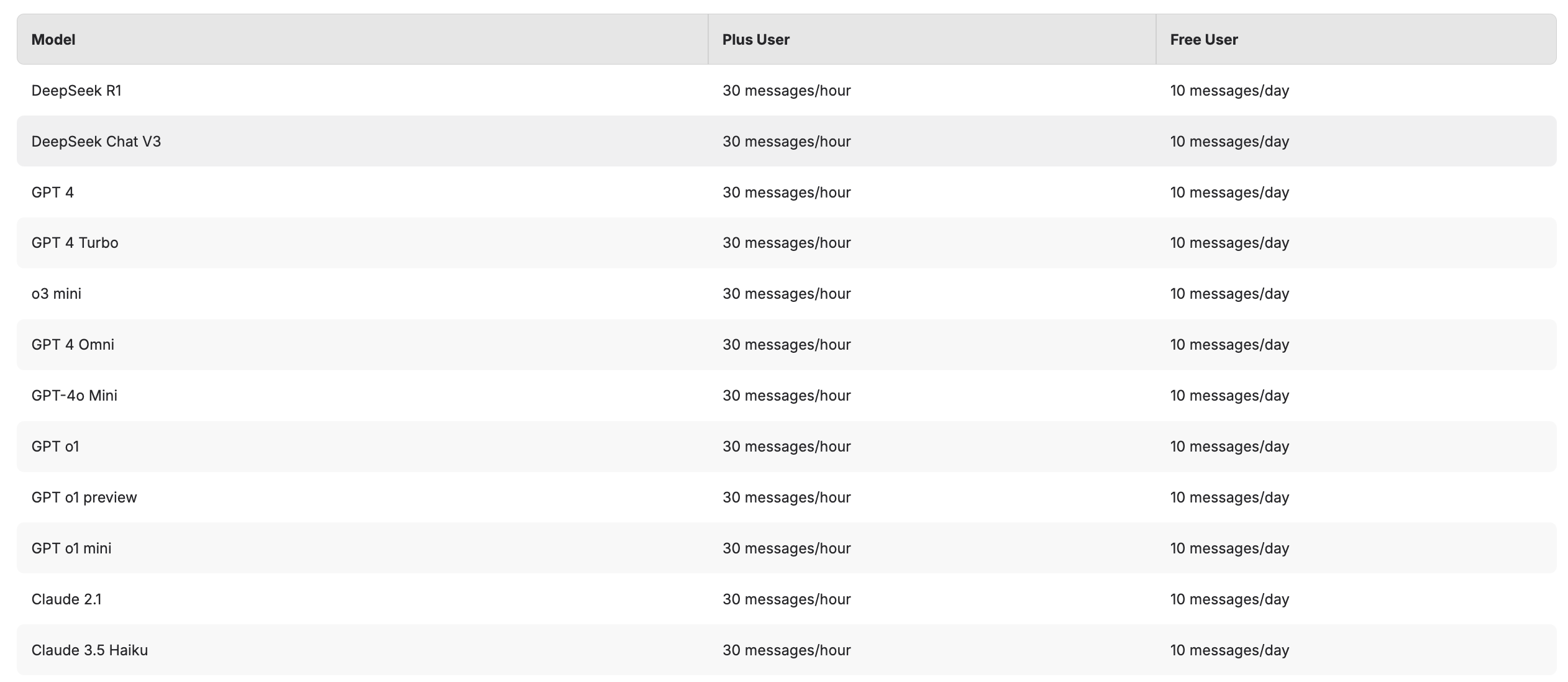Click the Plus User column header
1568x682 pixels.
755,40
